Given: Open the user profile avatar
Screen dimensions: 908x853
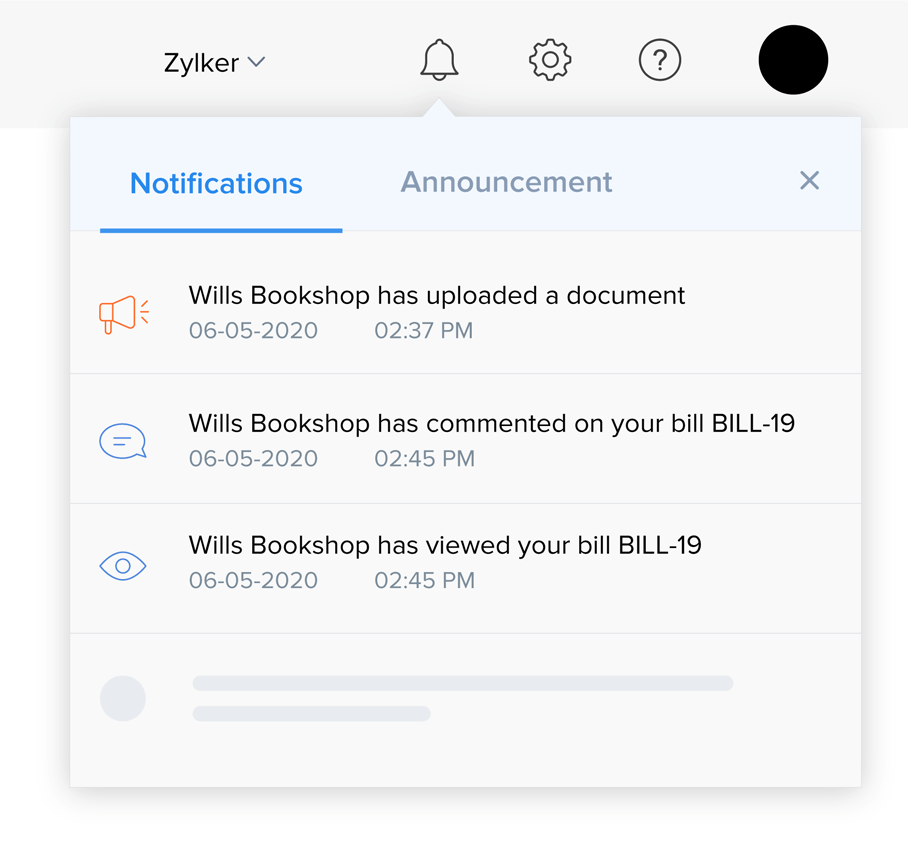Looking at the screenshot, I should point(793,60).
